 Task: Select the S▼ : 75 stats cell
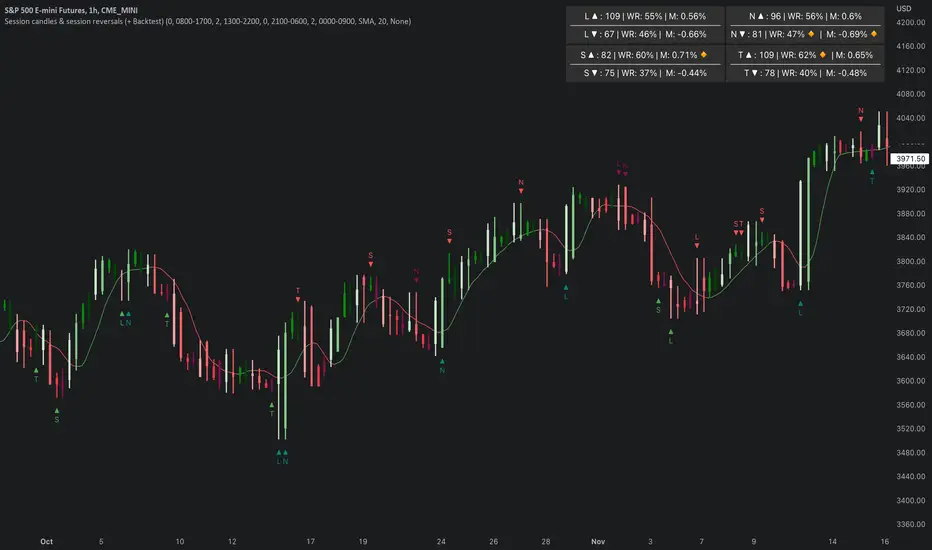coord(643,73)
